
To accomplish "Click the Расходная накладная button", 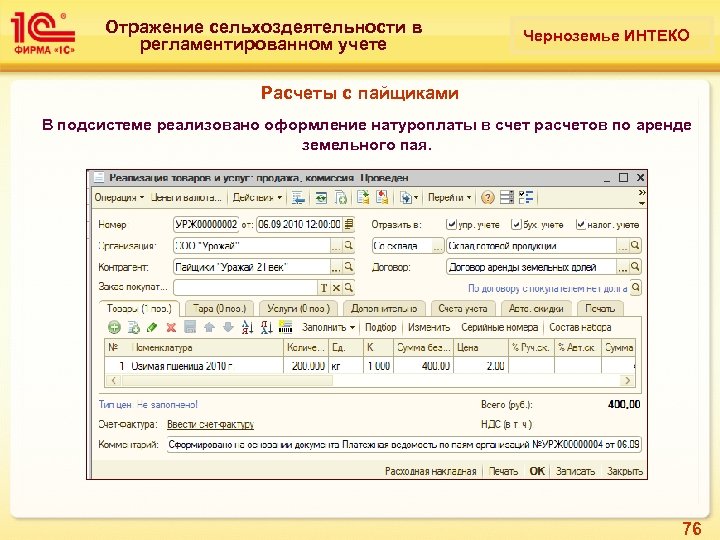I will tap(430, 471).
